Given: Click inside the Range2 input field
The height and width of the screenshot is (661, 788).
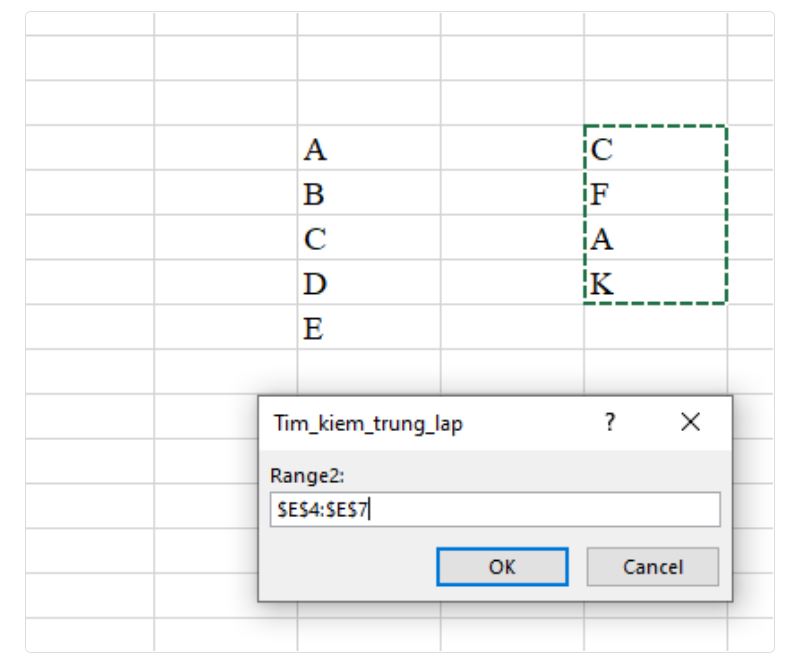Looking at the screenshot, I should coord(495,510).
